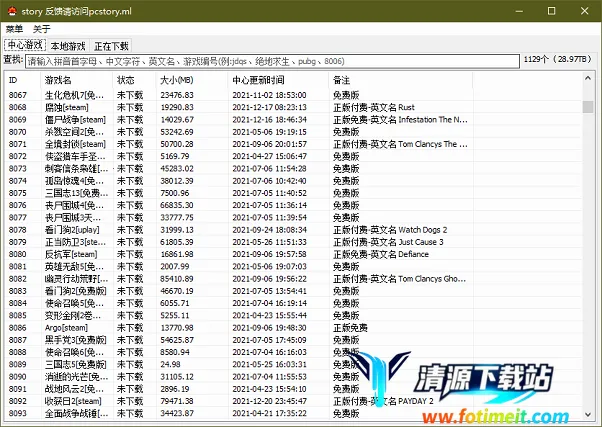Screen dimensions: 602x427
Task: Open the 关于 menu
Action: tap(41, 29)
